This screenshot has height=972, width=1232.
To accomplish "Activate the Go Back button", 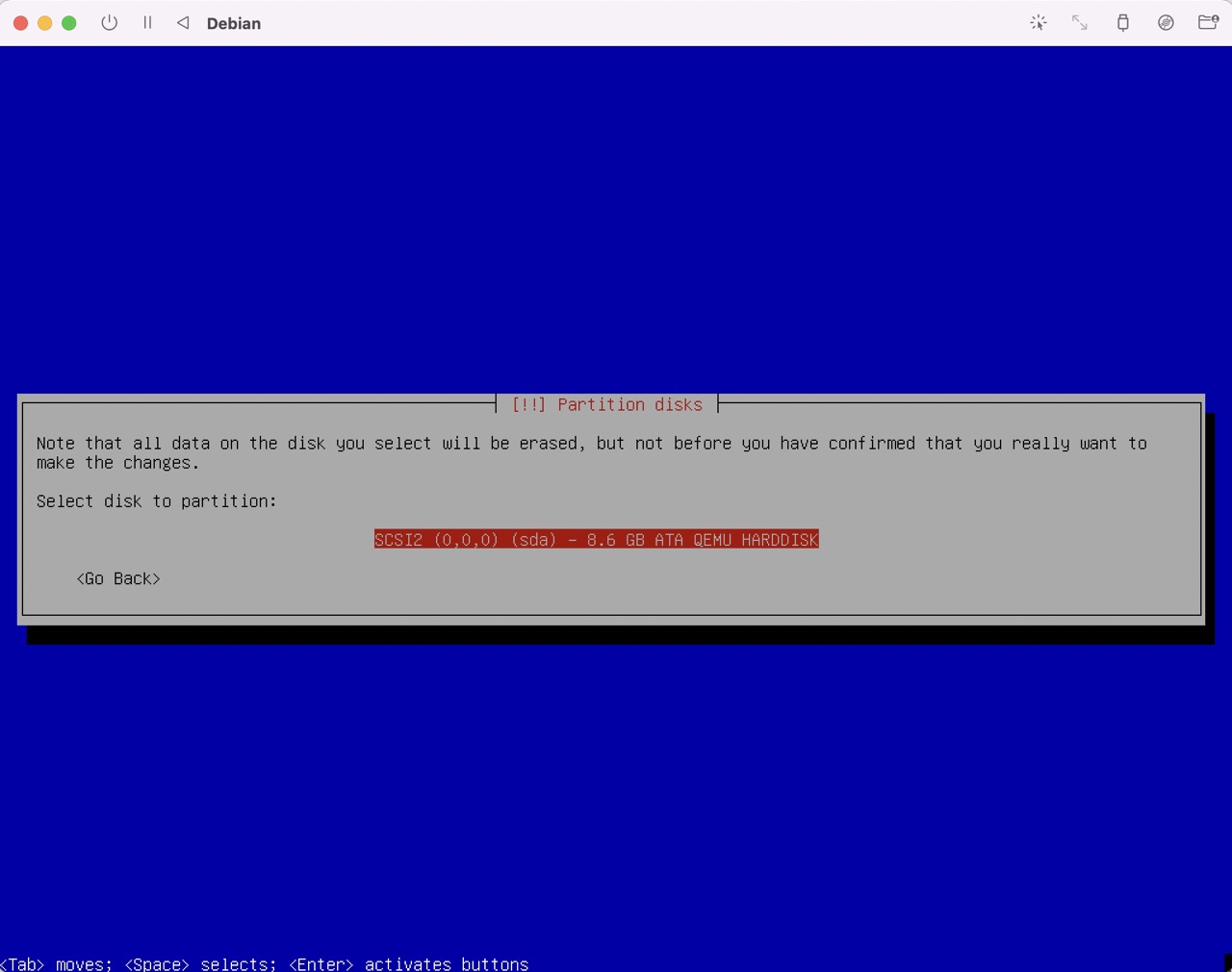I will pyautogui.click(x=118, y=578).
